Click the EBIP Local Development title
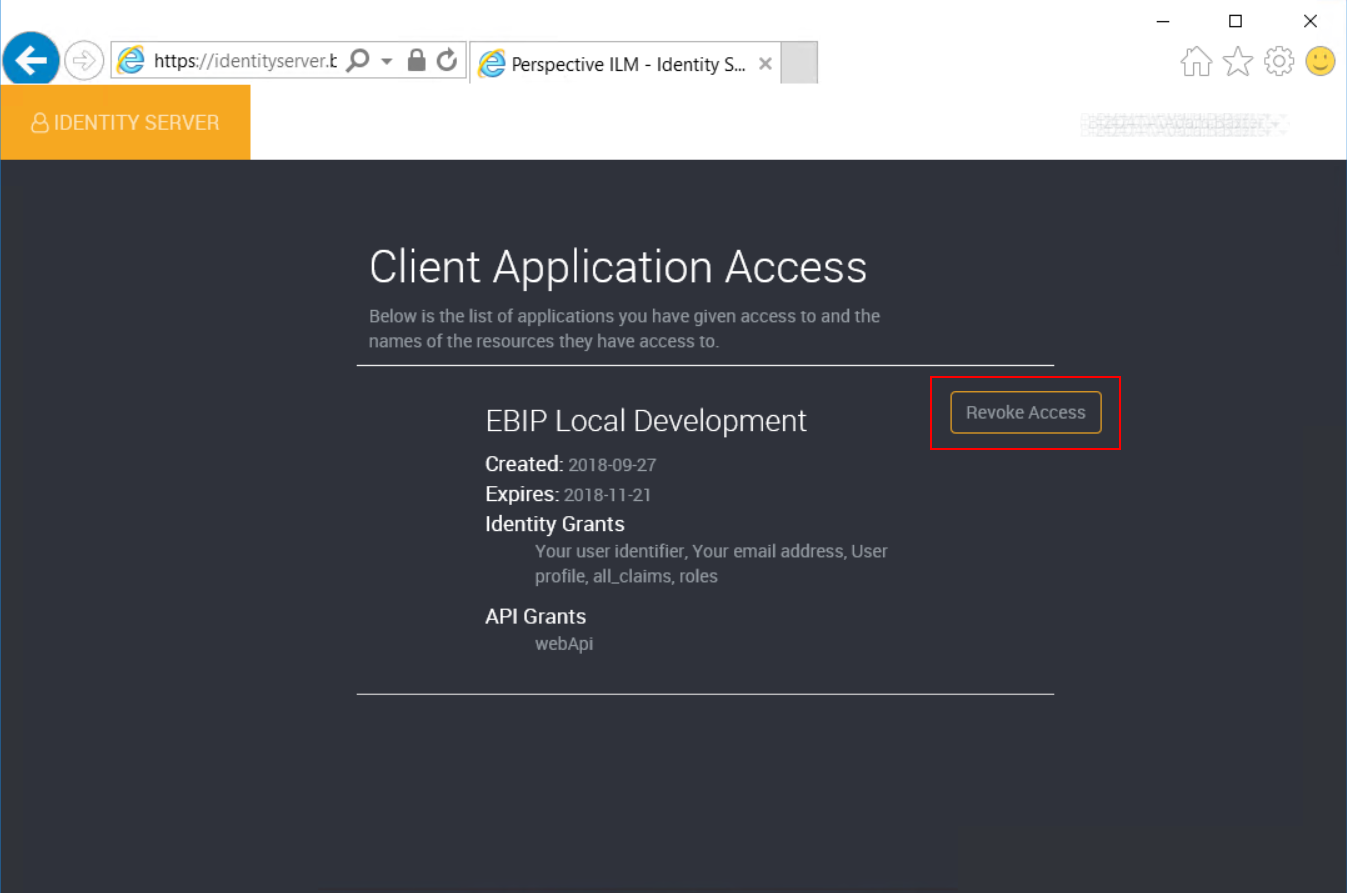Viewport: 1347px width, 893px height. [646, 420]
